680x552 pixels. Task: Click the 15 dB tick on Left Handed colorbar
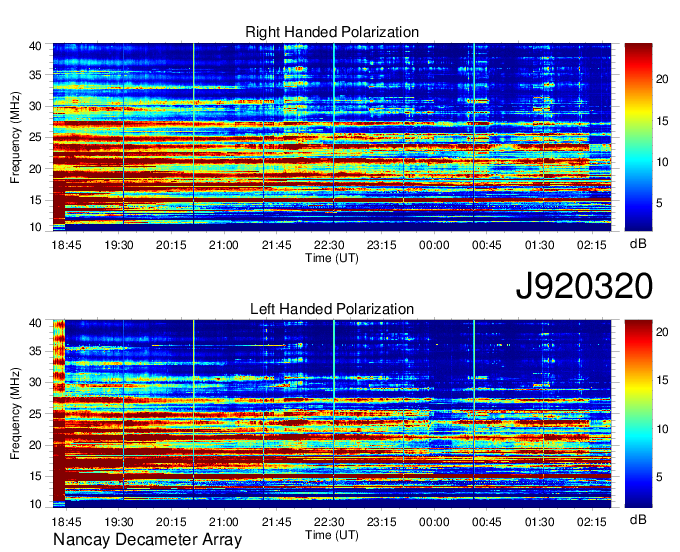tap(662, 380)
